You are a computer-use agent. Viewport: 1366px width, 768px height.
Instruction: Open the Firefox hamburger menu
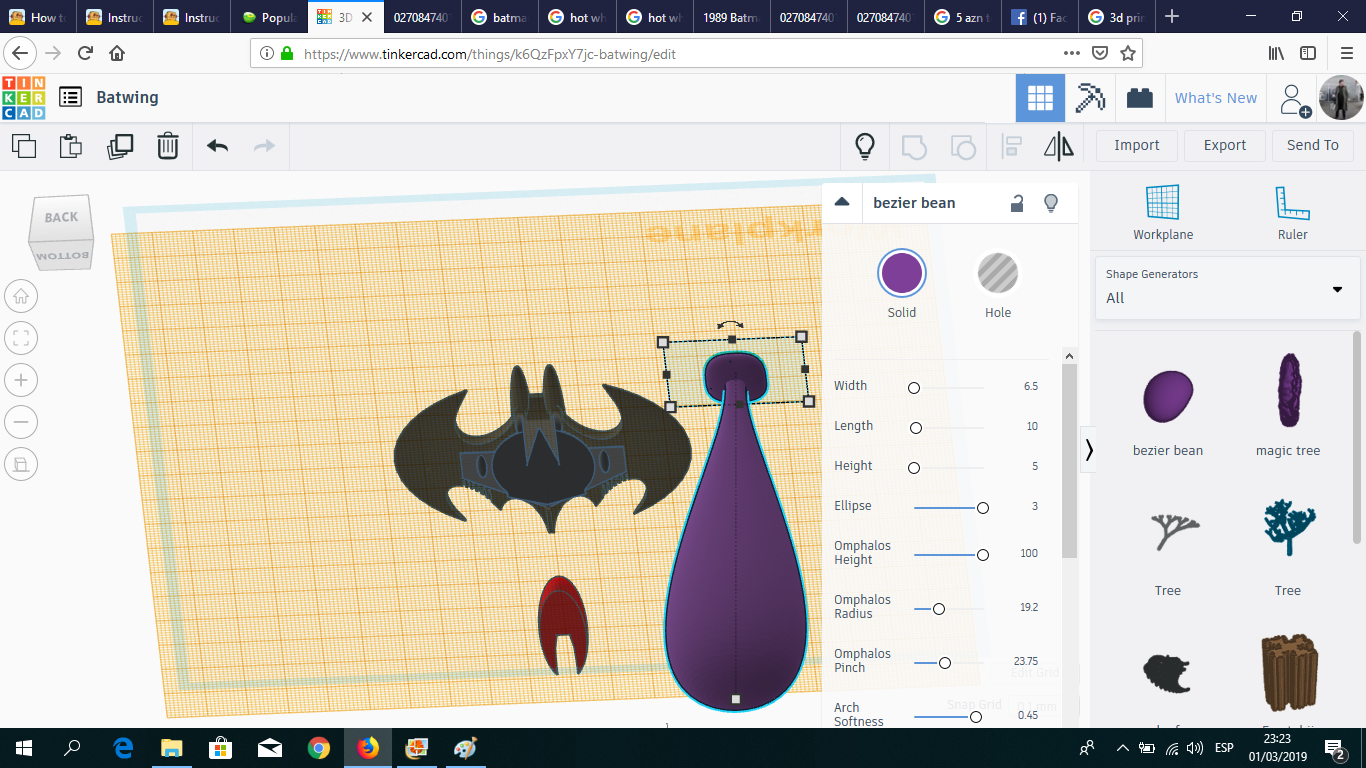1345,53
